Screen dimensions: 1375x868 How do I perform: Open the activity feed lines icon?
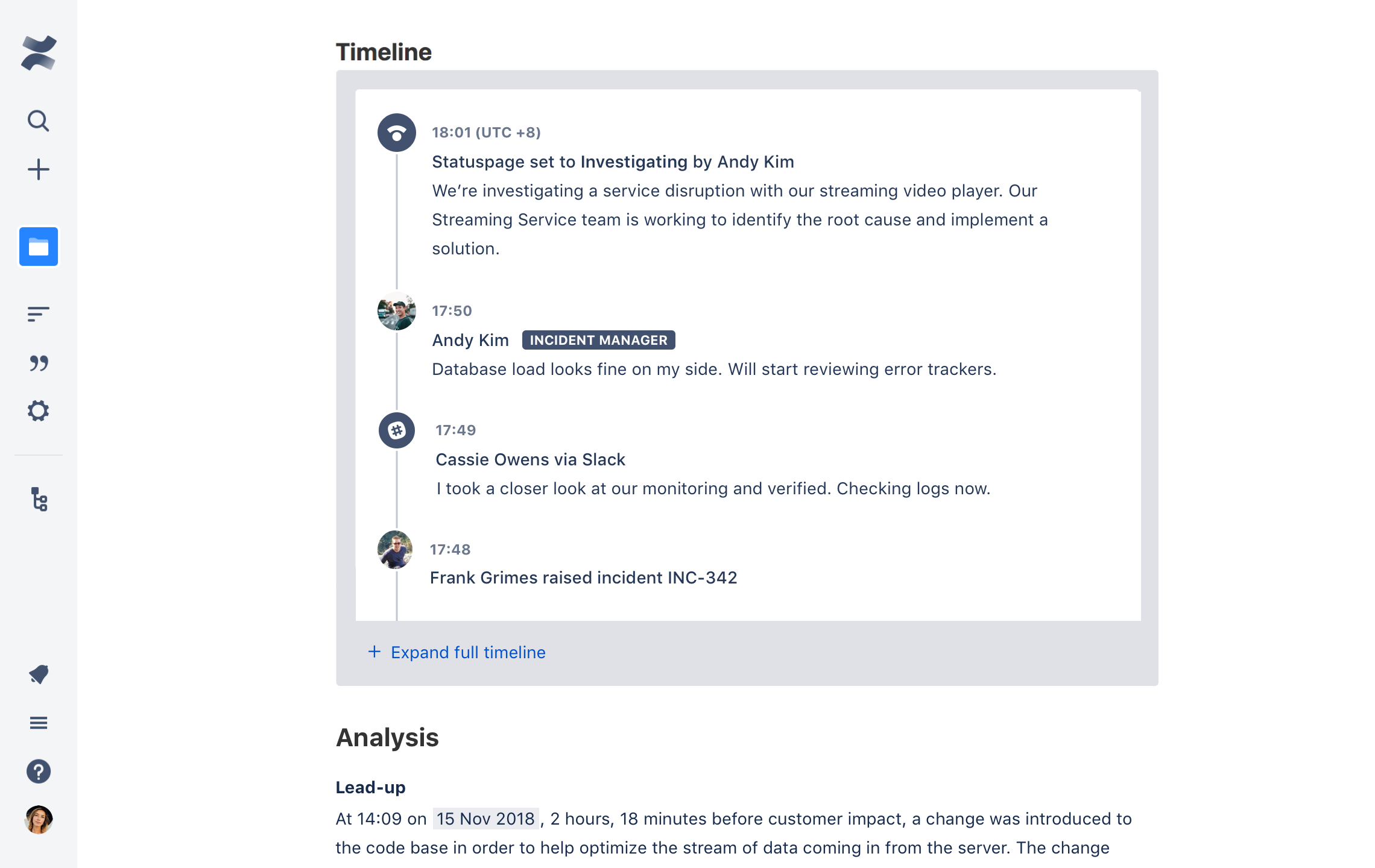point(39,313)
